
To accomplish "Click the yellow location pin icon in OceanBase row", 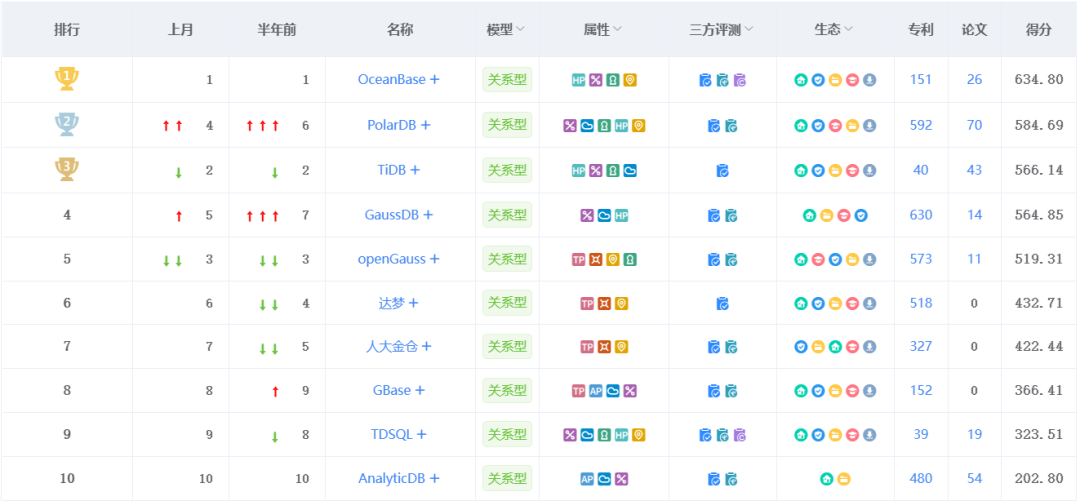I will [x=630, y=80].
